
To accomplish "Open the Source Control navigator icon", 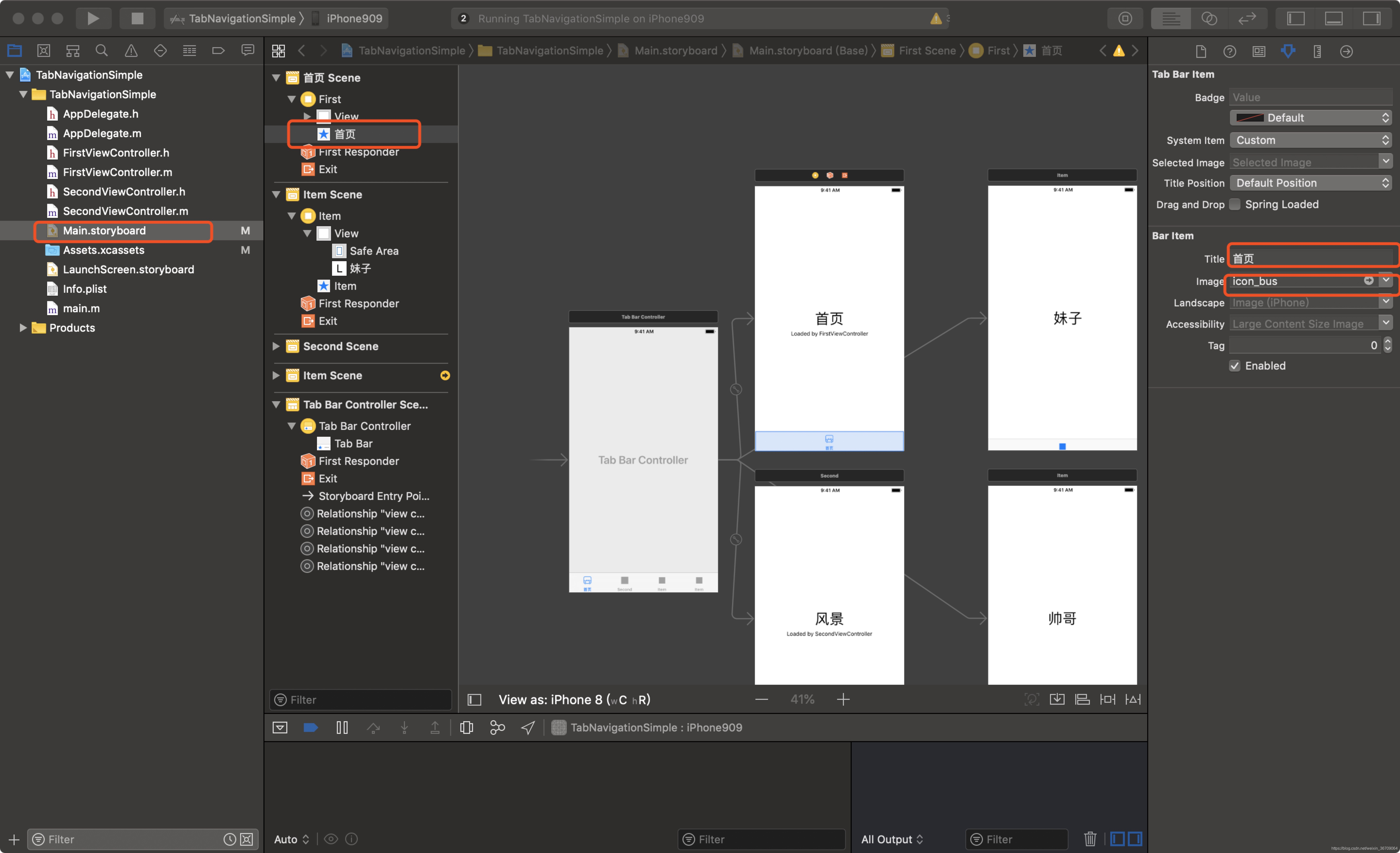I will click(44, 51).
